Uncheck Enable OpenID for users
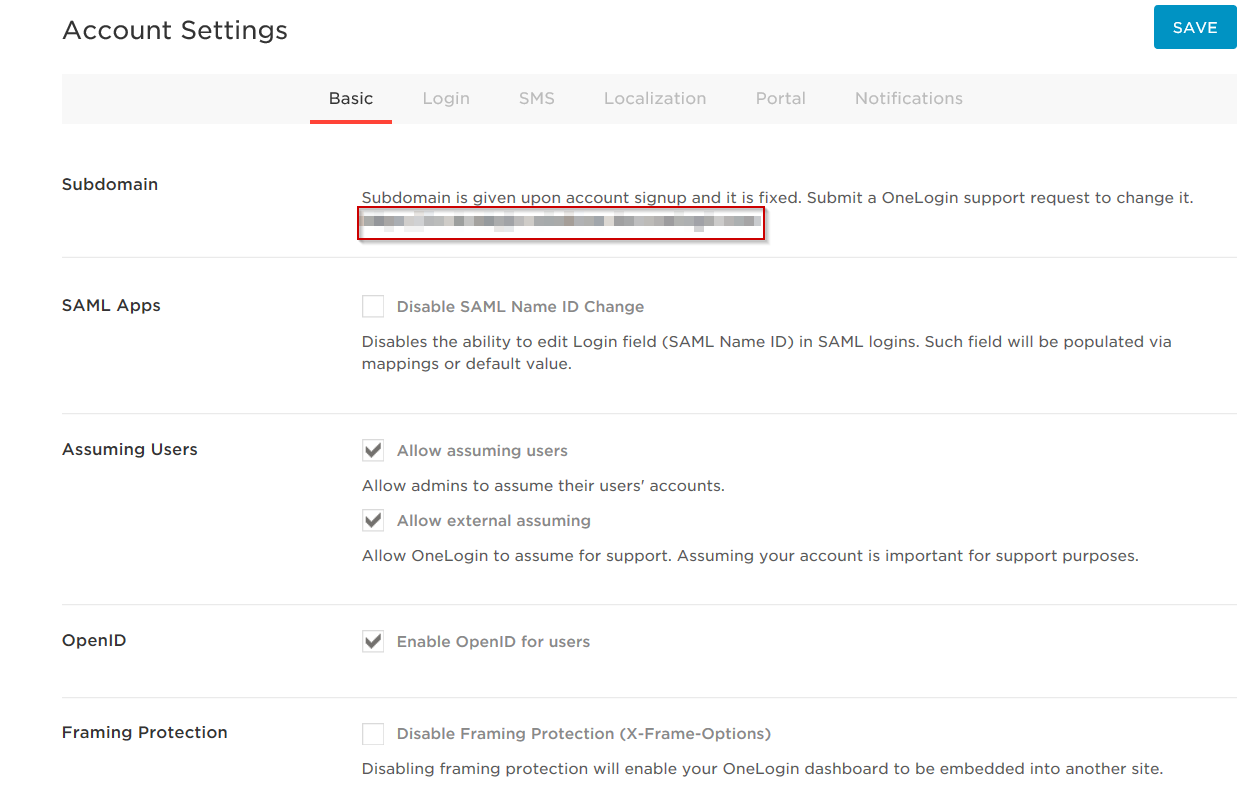 coord(373,641)
